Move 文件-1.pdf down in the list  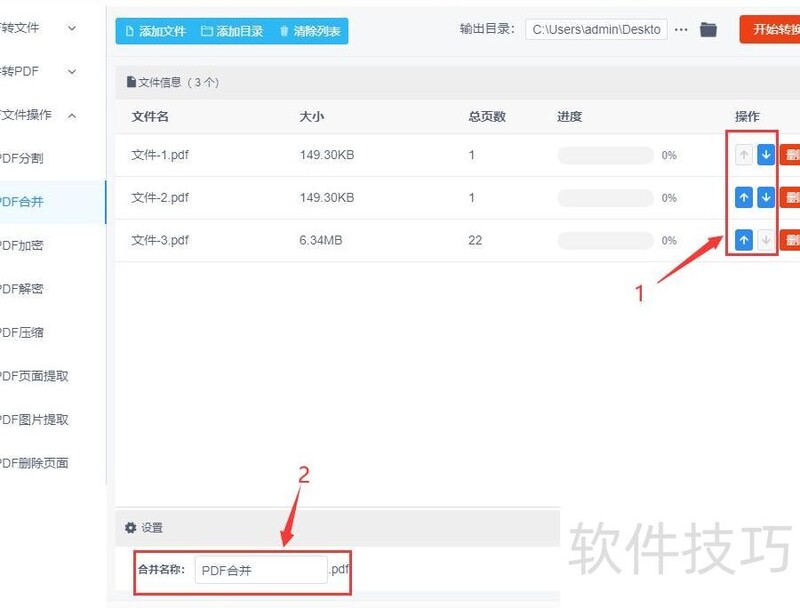tap(768, 154)
